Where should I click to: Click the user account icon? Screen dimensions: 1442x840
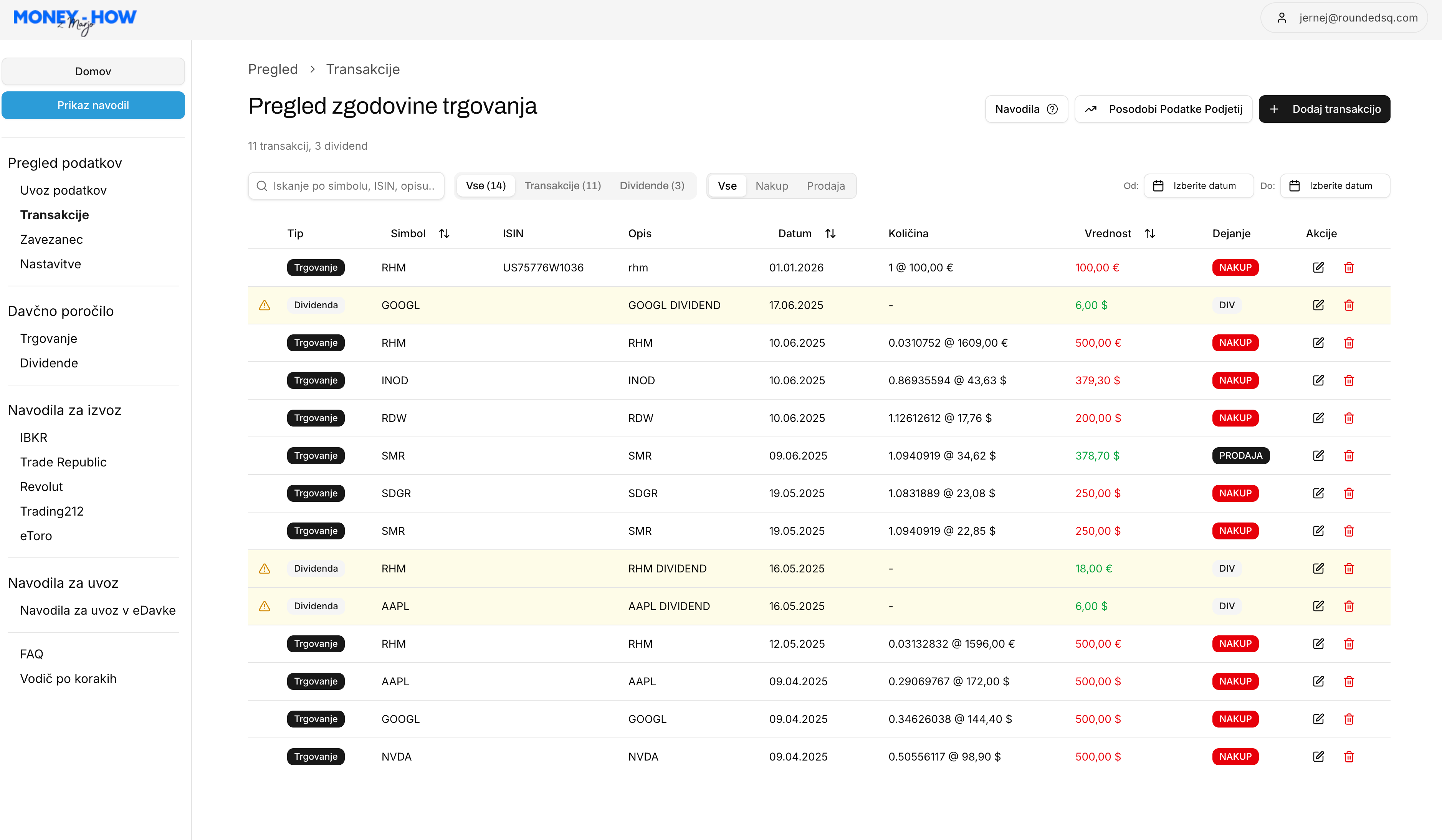pyautogui.click(x=1282, y=18)
